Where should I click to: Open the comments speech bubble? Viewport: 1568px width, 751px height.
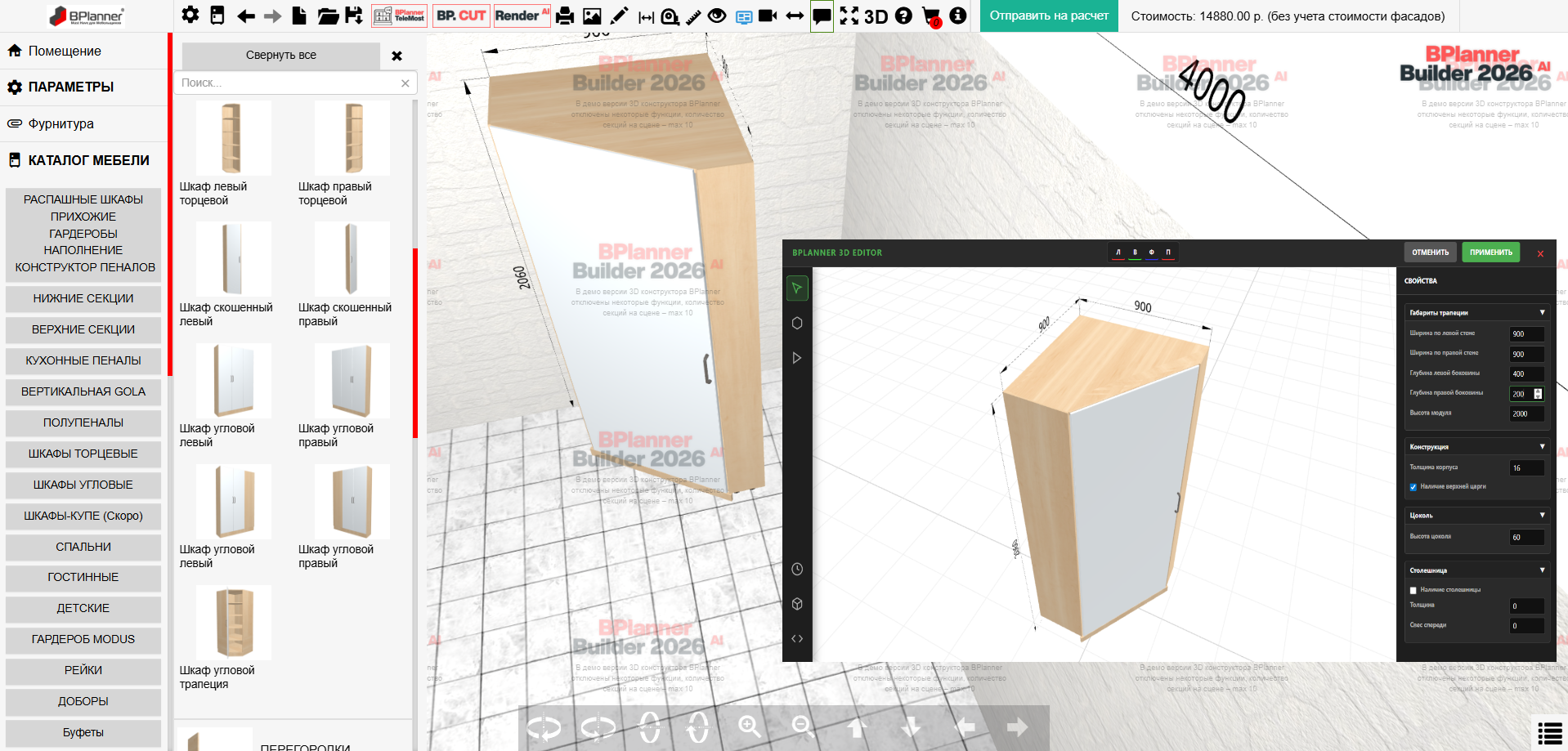tap(822, 16)
